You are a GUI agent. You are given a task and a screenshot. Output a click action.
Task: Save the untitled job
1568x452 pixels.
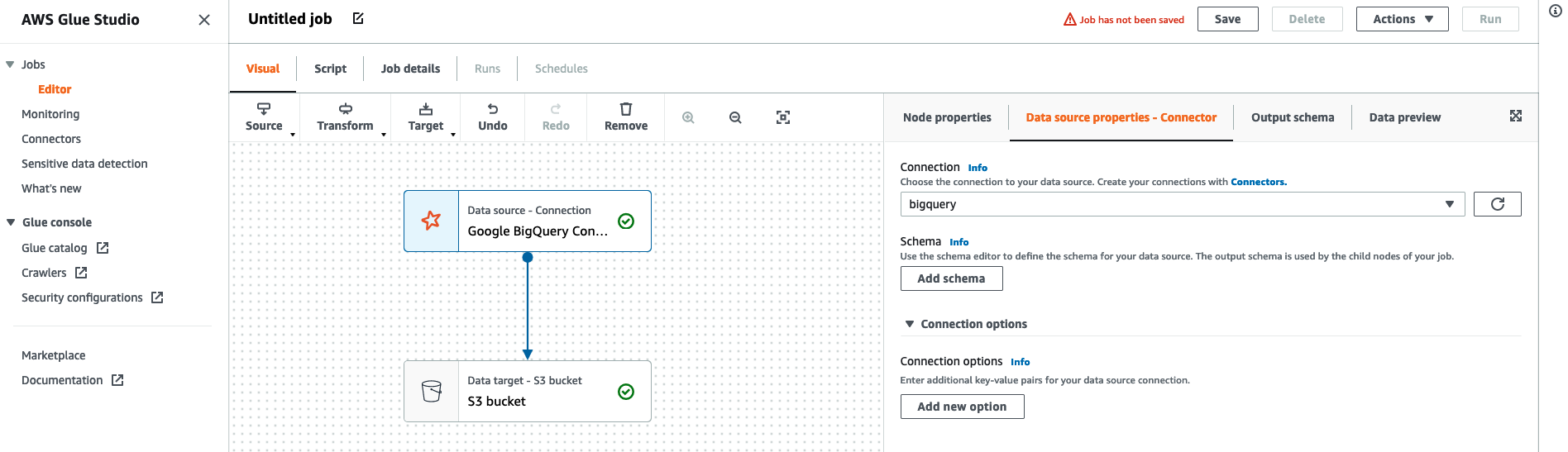1227,19
